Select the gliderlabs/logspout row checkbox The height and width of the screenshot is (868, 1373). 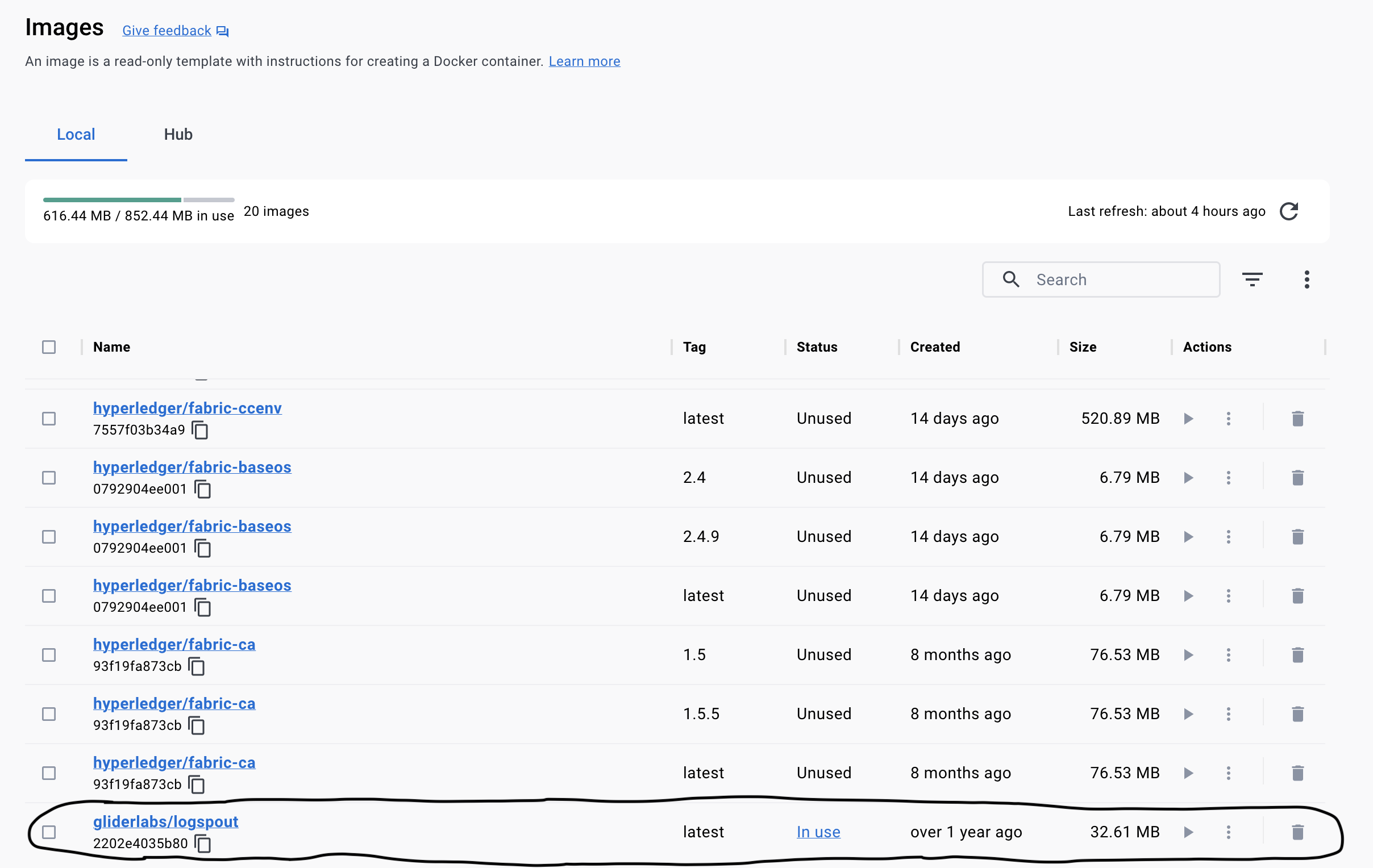coord(49,832)
